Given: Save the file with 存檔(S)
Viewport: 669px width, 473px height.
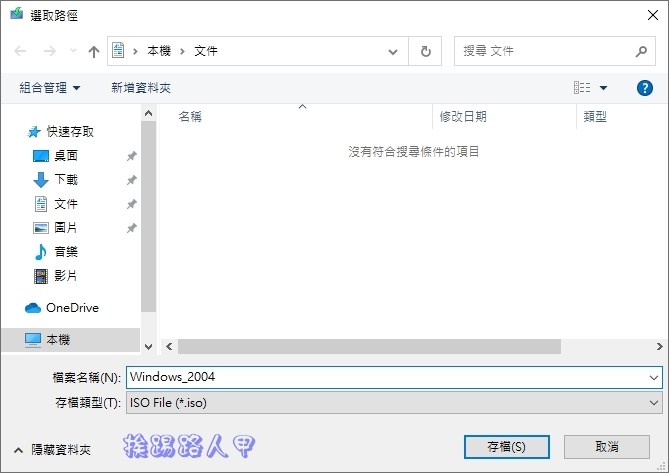Looking at the screenshot, I should coord(506,447).
